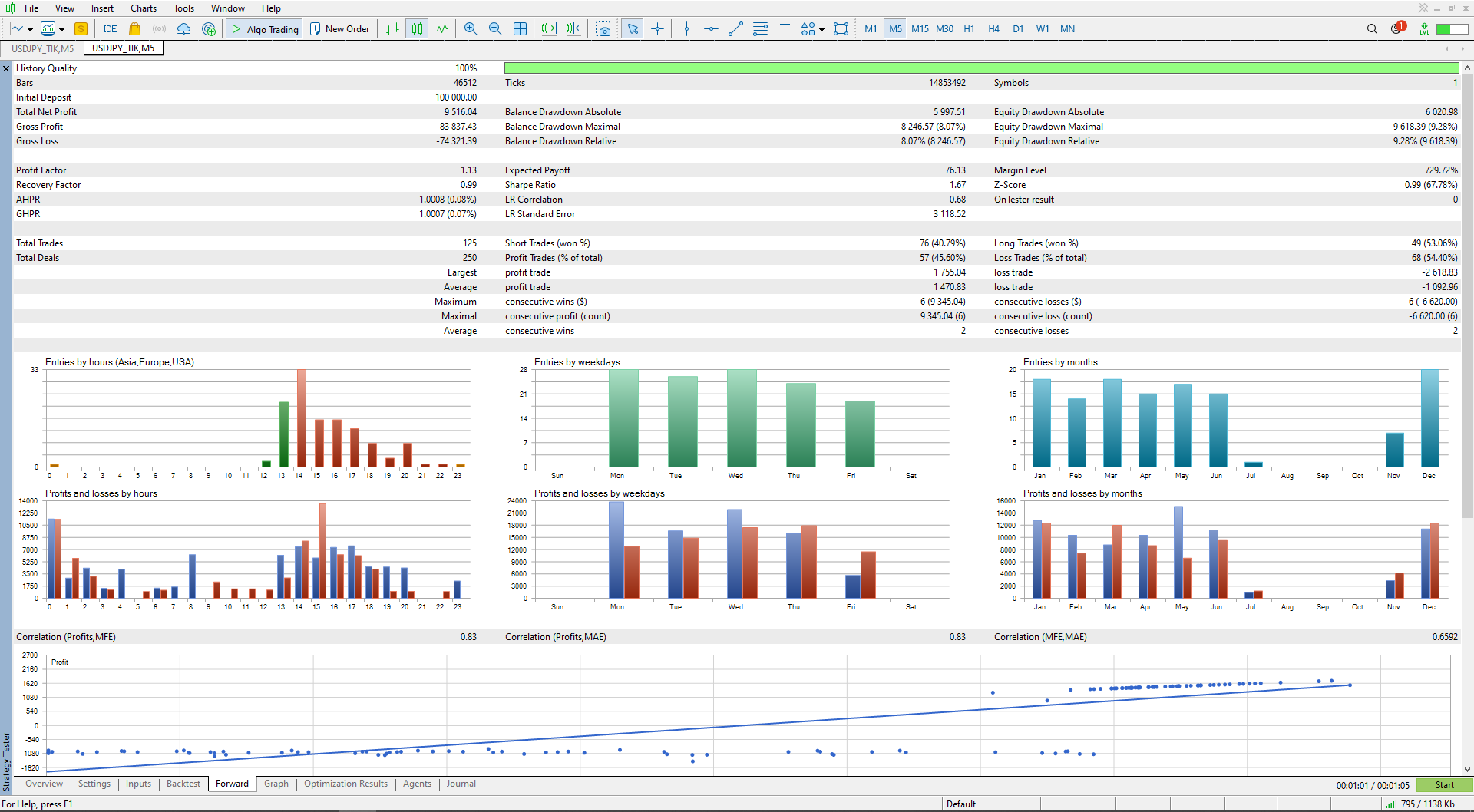This screenshot has width=1474, height=812.
Task: Select the M15 timeframe
Action: [x=920, y=29]
